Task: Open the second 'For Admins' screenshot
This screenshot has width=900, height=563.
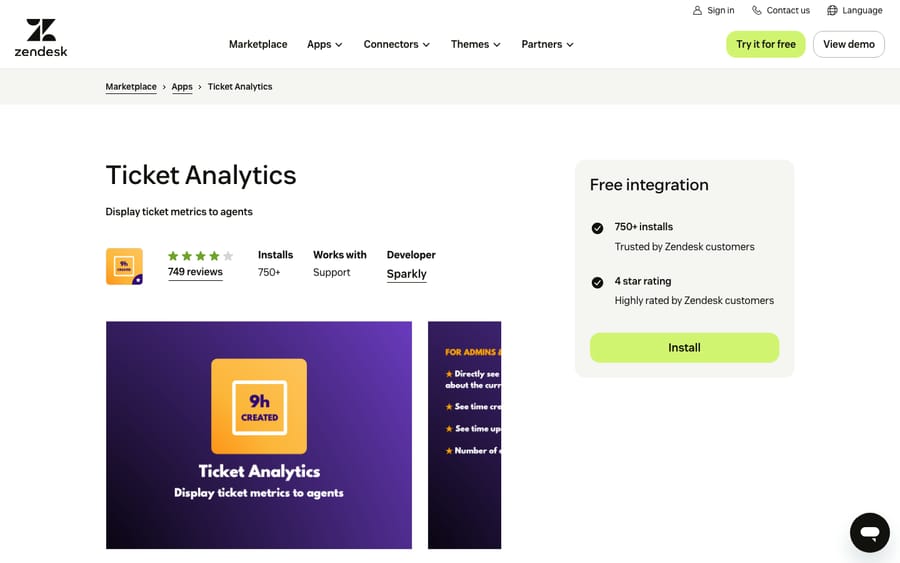Action: coord(464,435)
